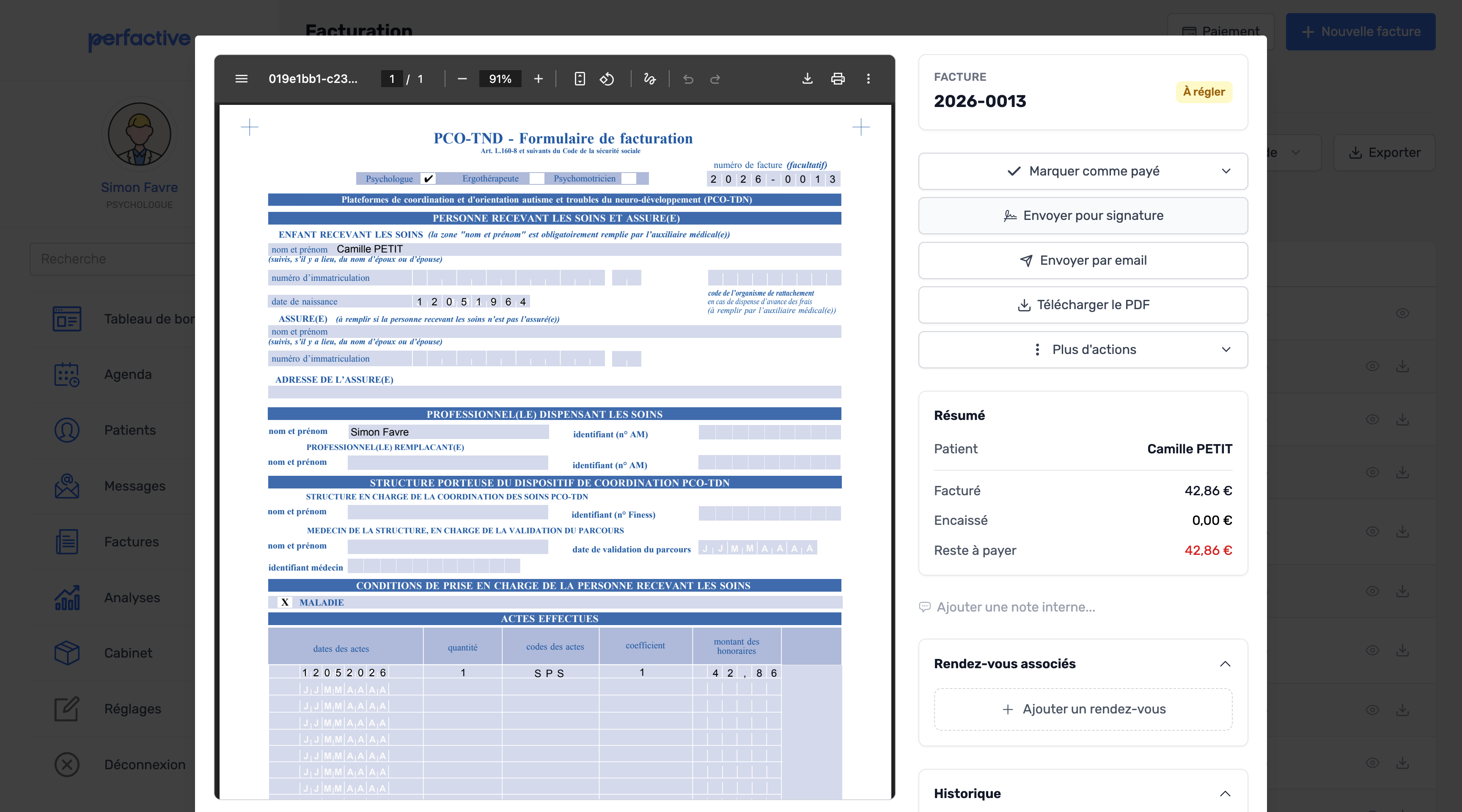Click the redo arrow in PDF toolbar
Viewport: 1462px width, 812px height.
point(715,79)
